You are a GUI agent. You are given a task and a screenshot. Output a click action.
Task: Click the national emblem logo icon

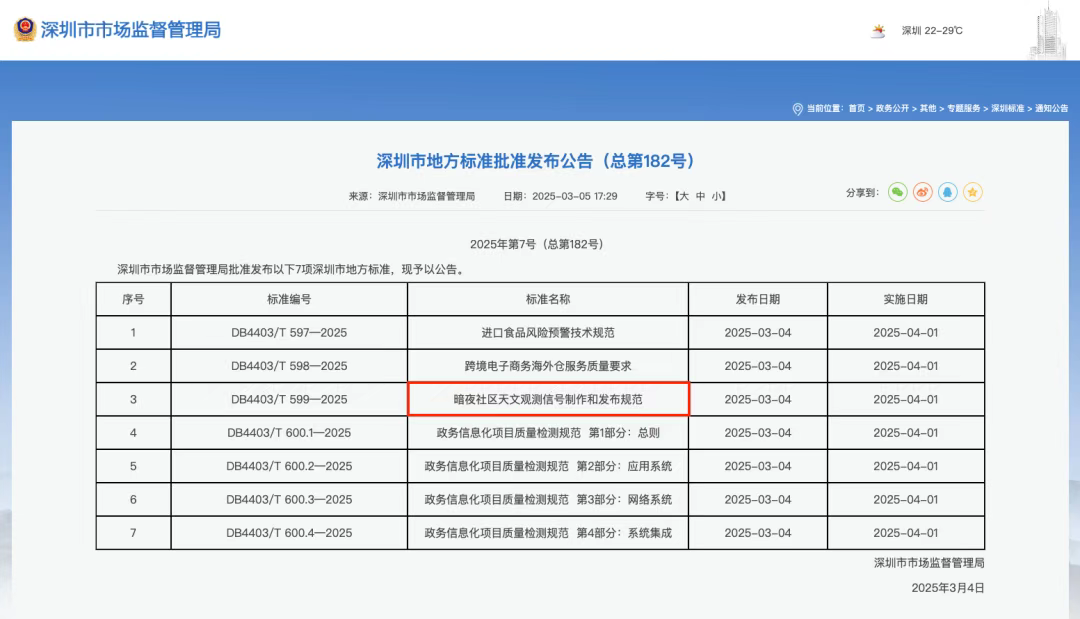coord(25,30)
